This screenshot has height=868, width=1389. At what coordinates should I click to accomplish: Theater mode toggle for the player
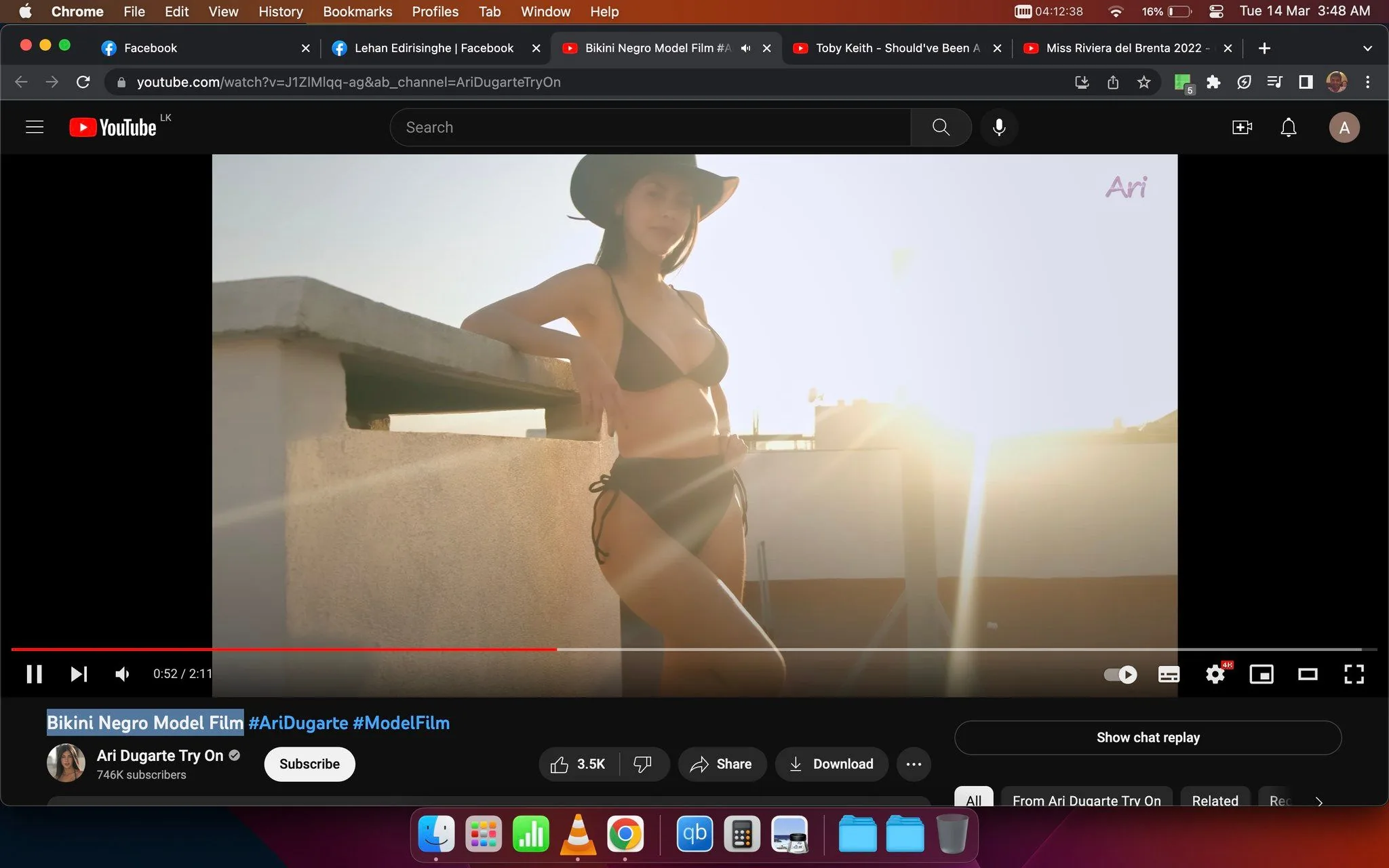click(1308, 673)
